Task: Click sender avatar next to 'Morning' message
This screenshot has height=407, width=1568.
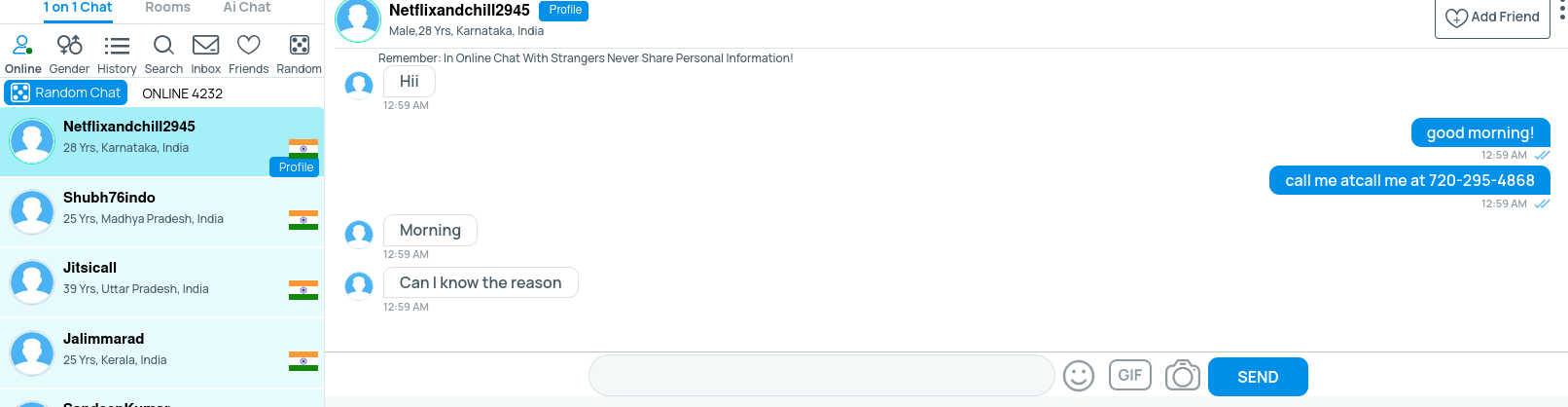Action: tap(359, 234)
